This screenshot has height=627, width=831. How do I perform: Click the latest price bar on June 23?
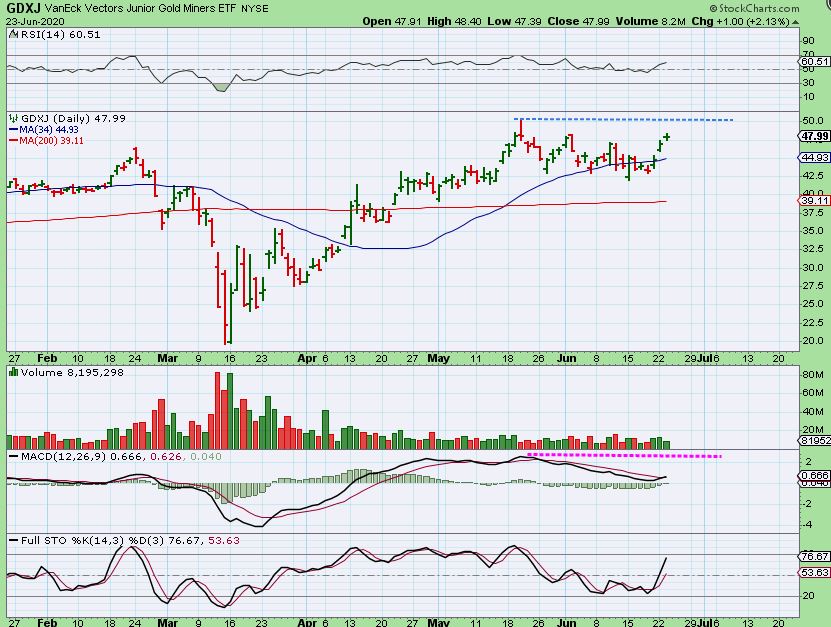666,137
